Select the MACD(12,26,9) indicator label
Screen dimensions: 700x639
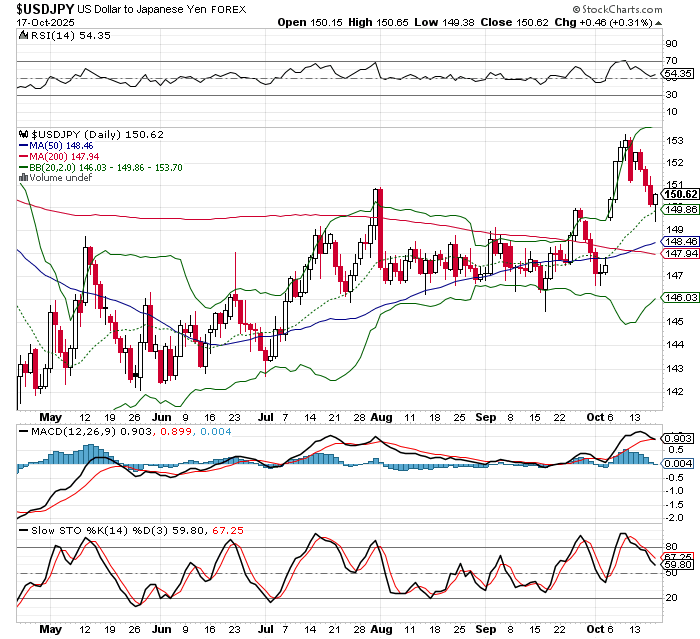[64, 431]
